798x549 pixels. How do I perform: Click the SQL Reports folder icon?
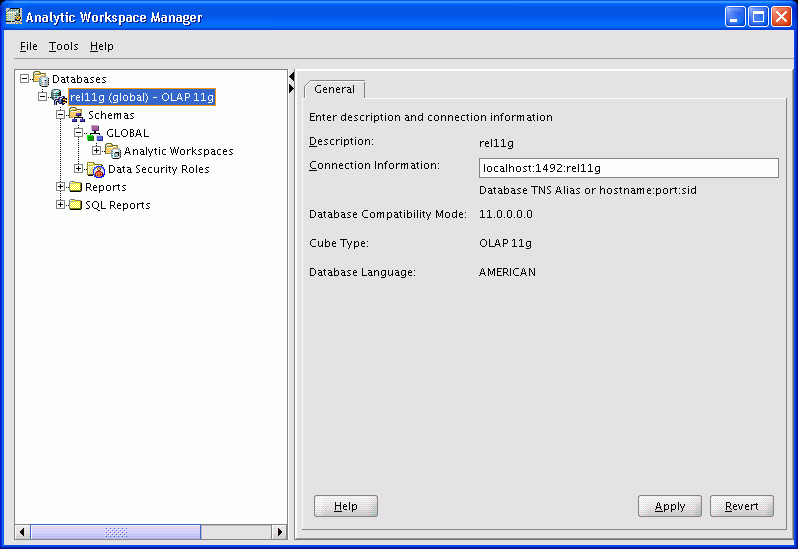coord(75,205)
